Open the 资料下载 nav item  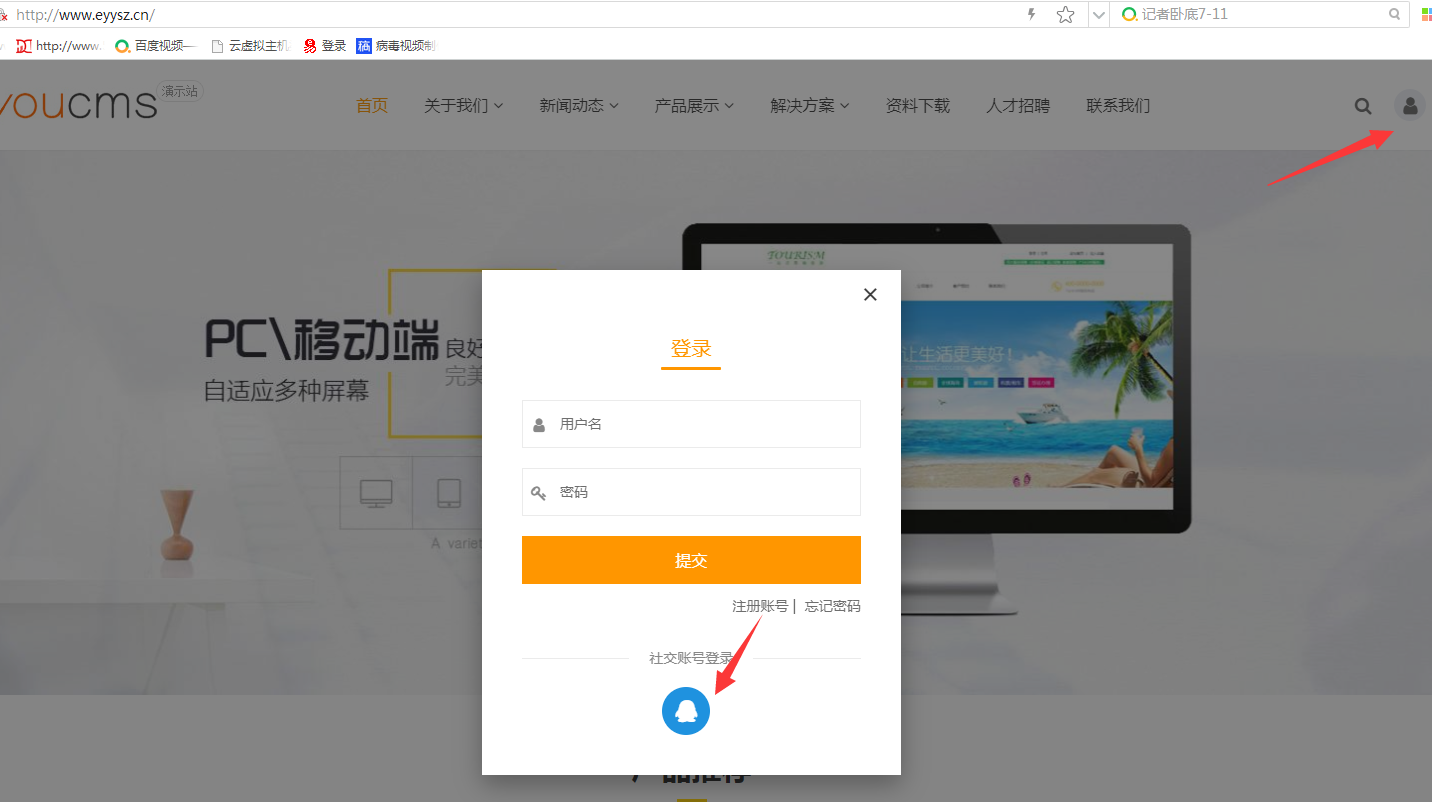tap(917, 105)
